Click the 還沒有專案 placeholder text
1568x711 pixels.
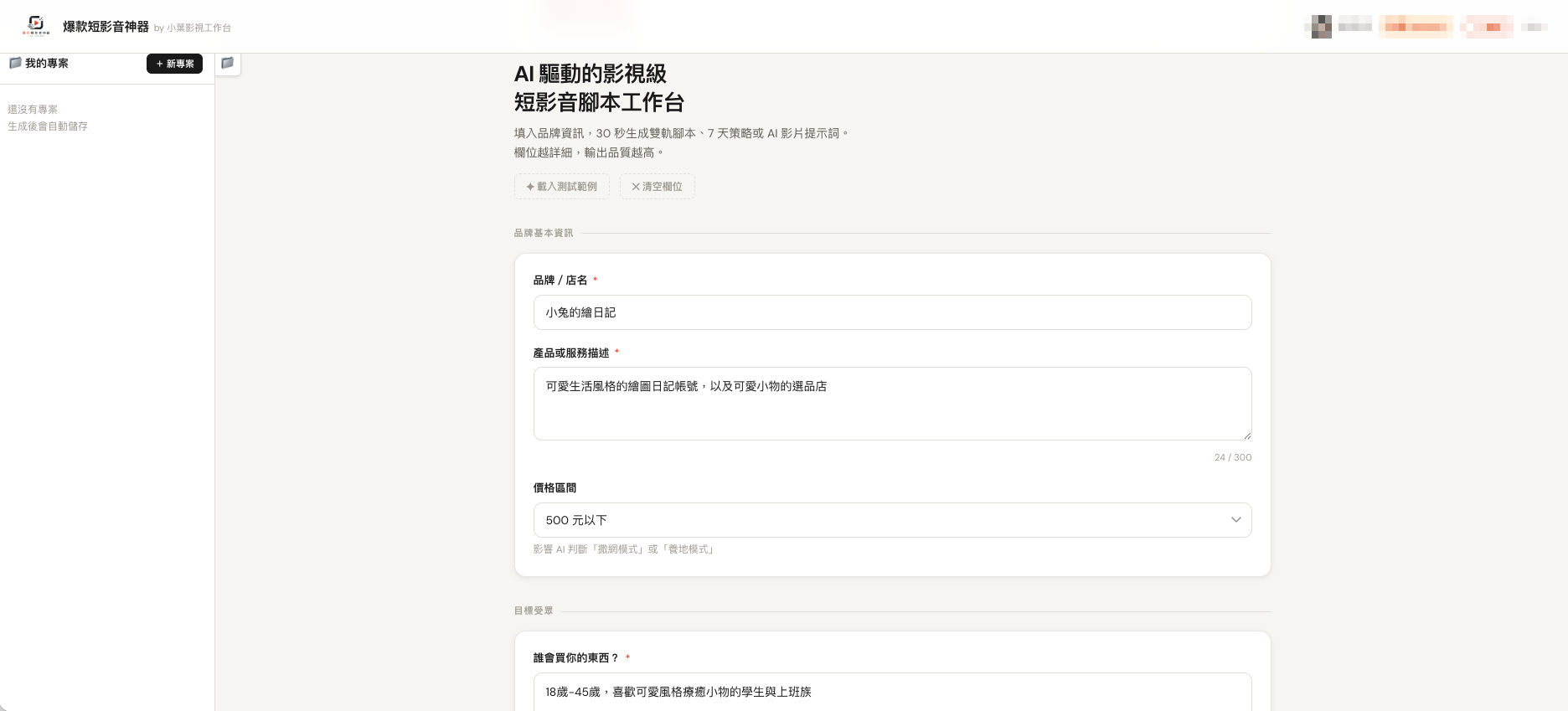(33, 110)
